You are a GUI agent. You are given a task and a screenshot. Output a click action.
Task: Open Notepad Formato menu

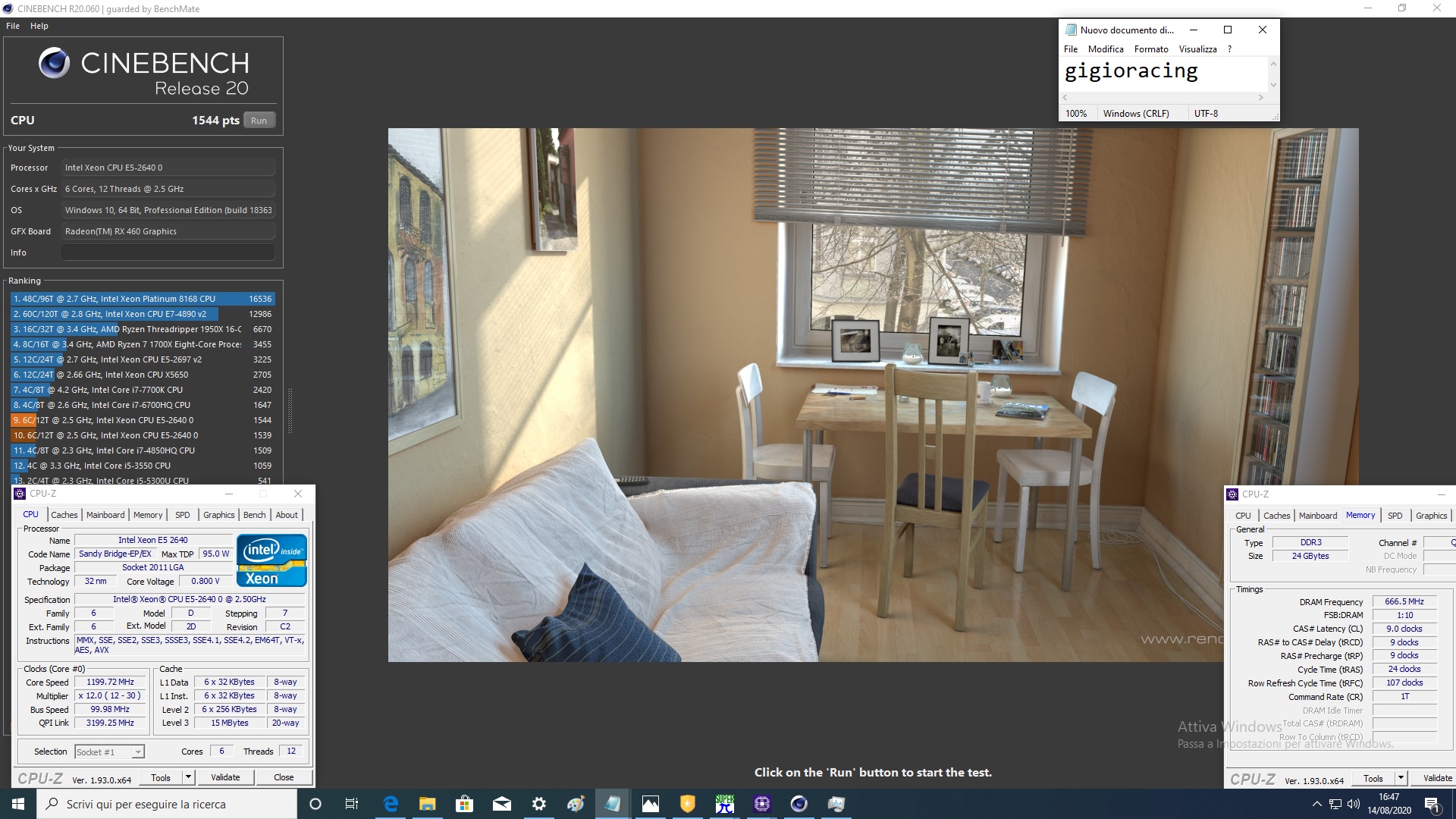(1151, 49)
